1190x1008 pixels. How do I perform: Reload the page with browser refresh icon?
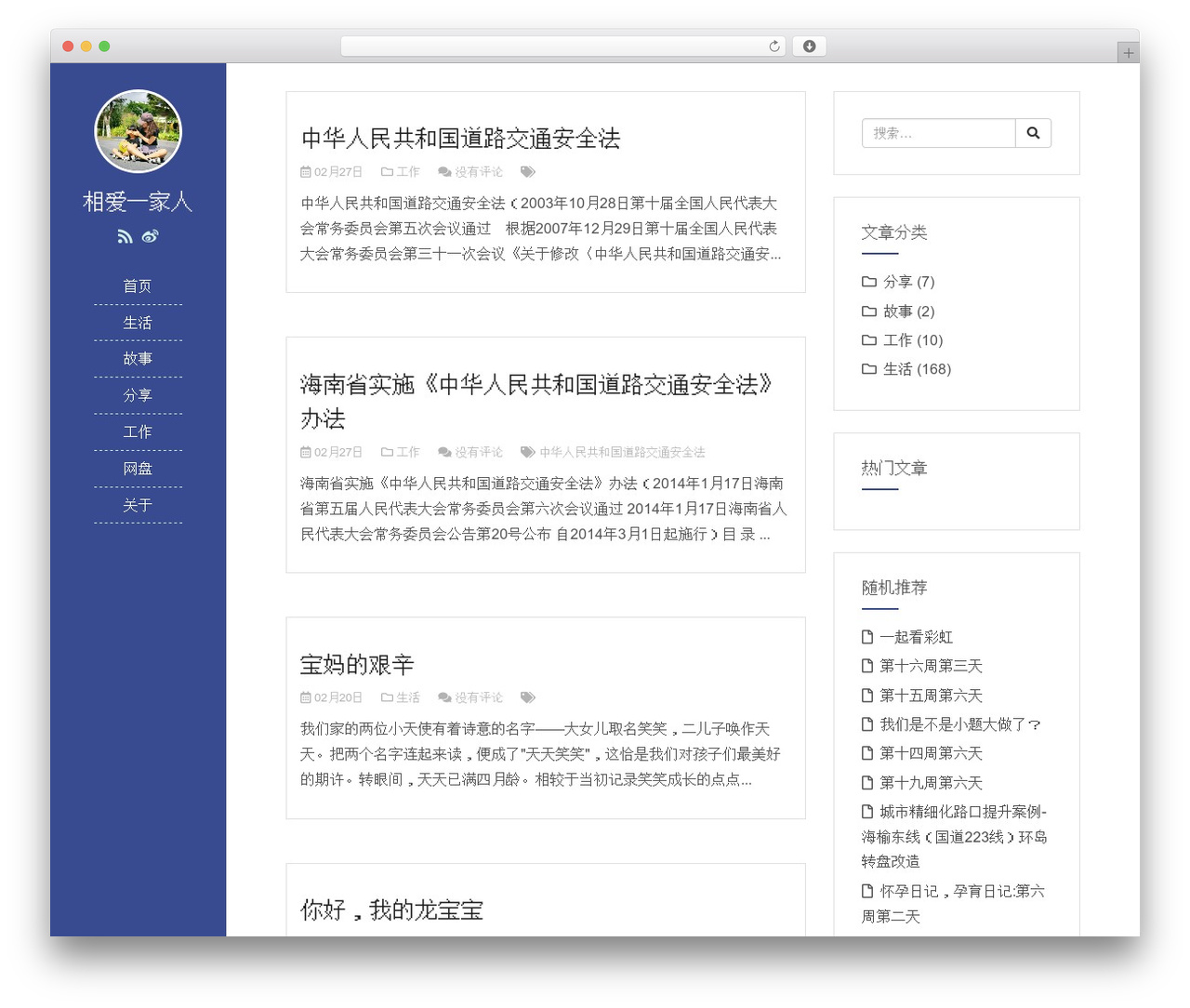[x=773, y=46]
